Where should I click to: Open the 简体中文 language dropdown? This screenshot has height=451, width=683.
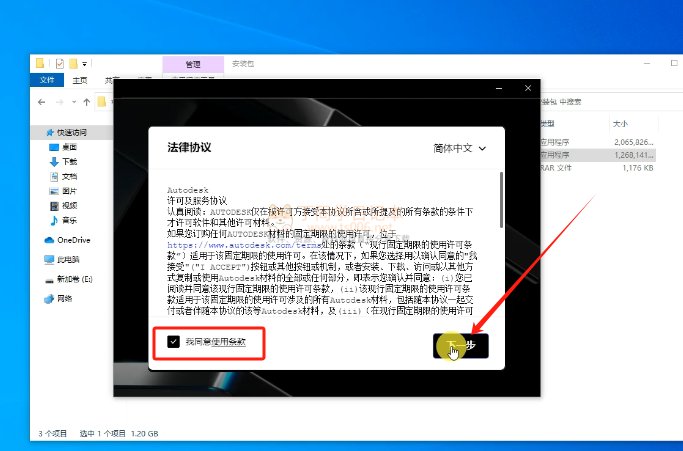459,149
